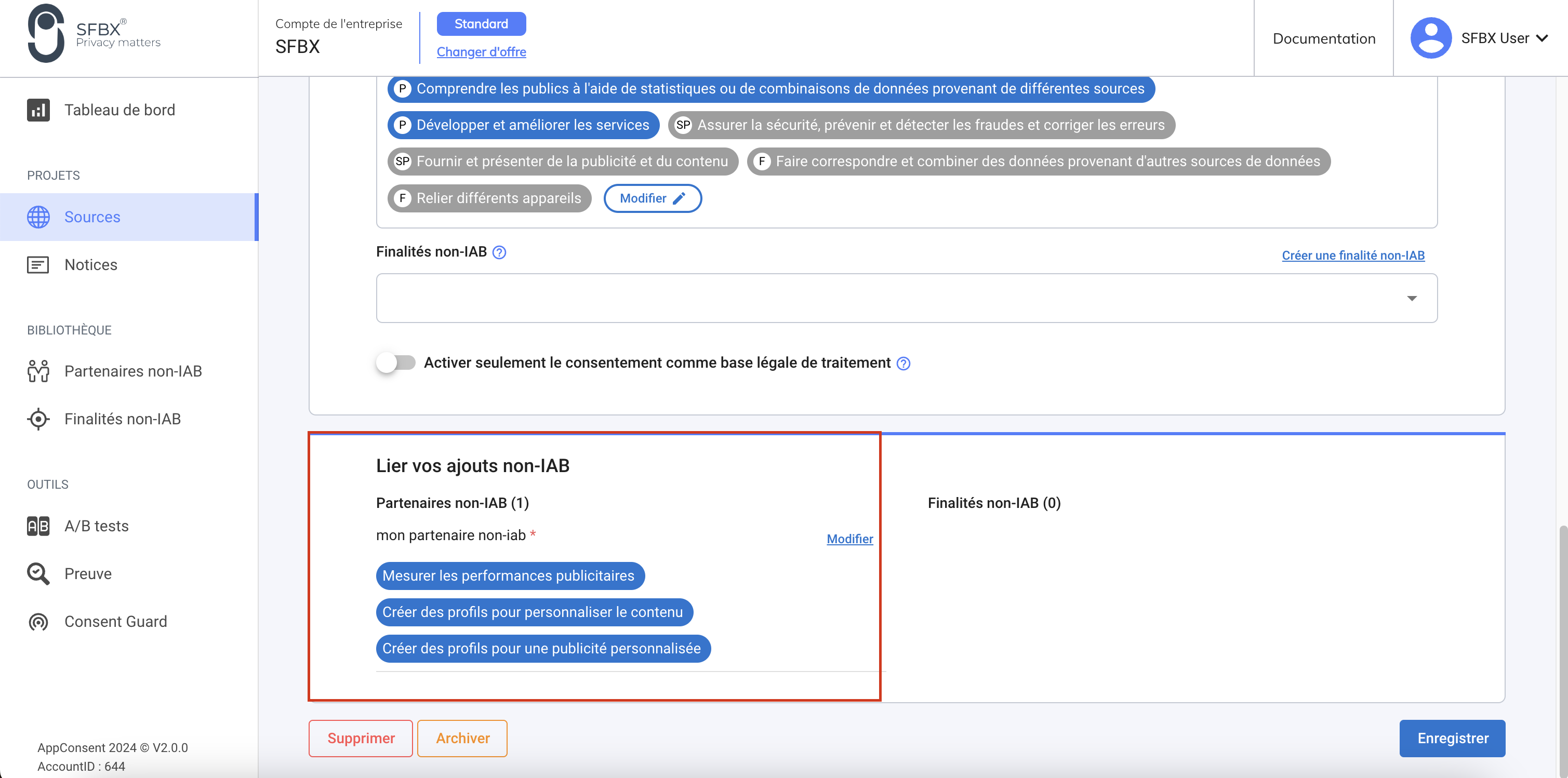1568x778 pixels.
Task: Toggle the Relier différents appareils purpose
Action: (489, 198)
